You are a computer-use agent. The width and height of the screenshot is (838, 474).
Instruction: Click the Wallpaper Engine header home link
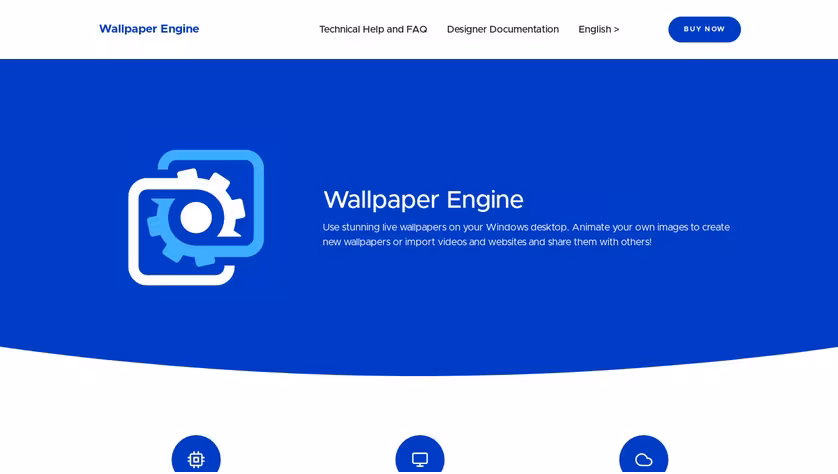click(x=149, y=29)
